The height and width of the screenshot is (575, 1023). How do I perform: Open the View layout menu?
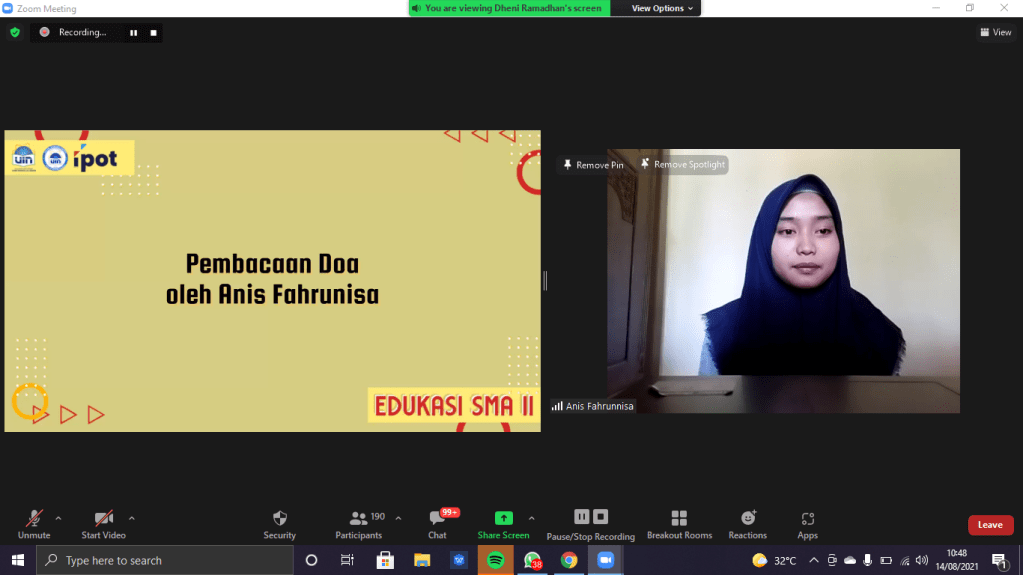tap(995, 32)
